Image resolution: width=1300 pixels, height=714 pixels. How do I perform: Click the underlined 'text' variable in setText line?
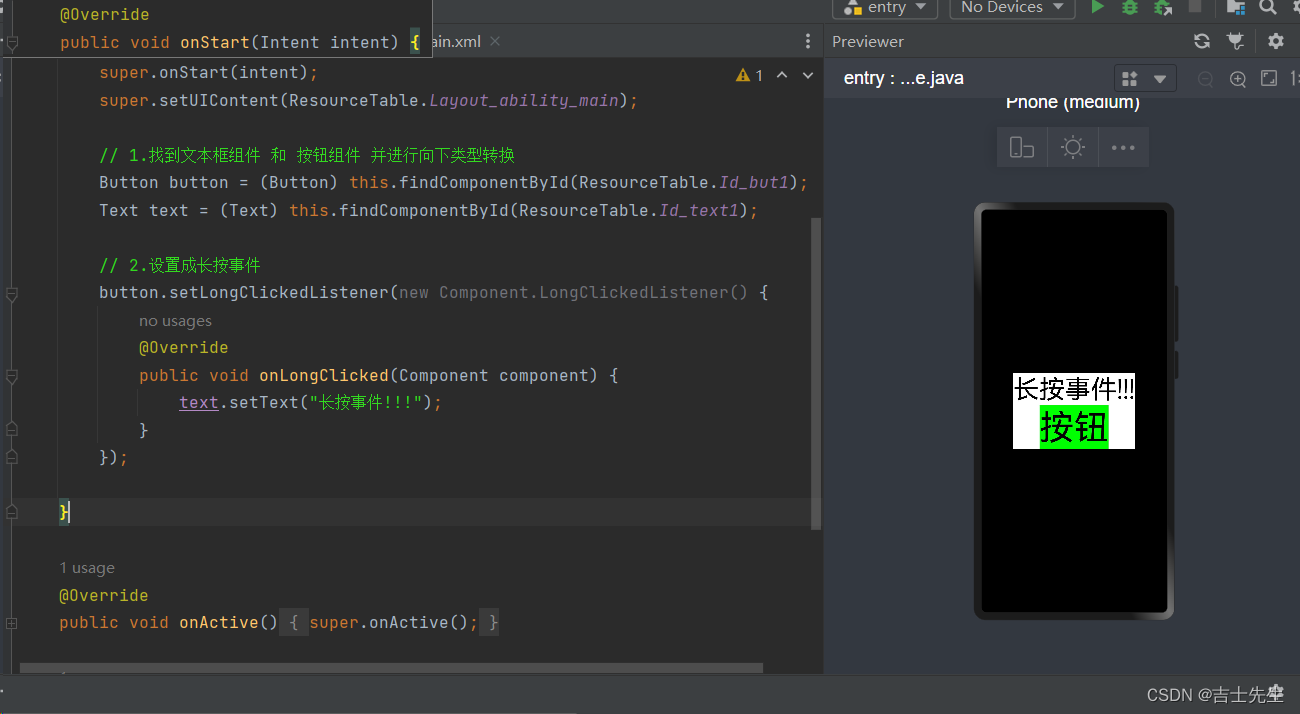point(199,402)
